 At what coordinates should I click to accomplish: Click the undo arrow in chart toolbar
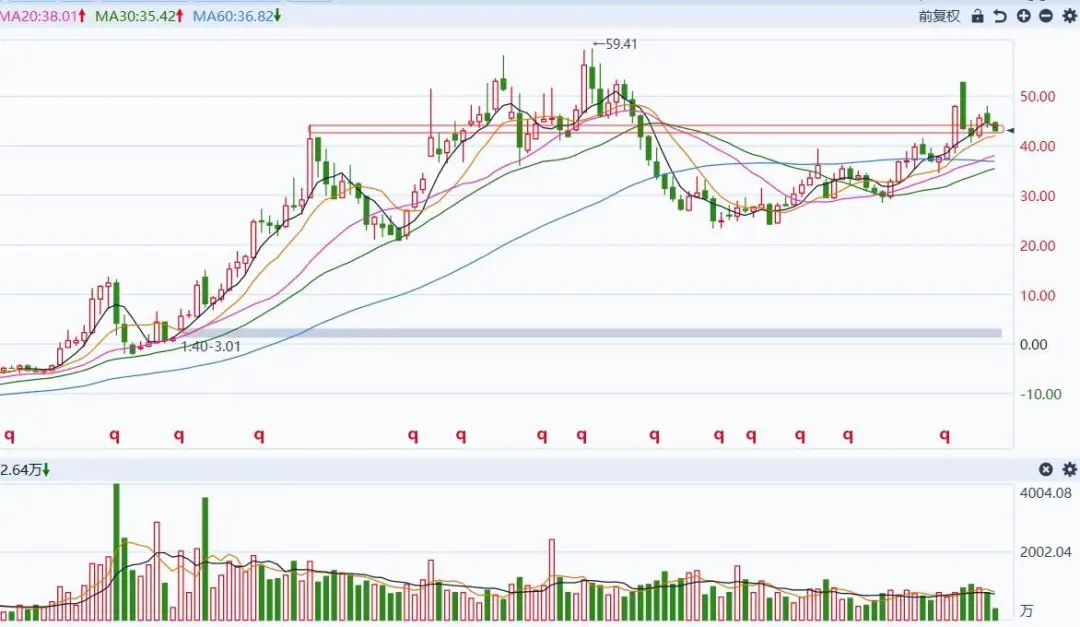coord(1000,16)
